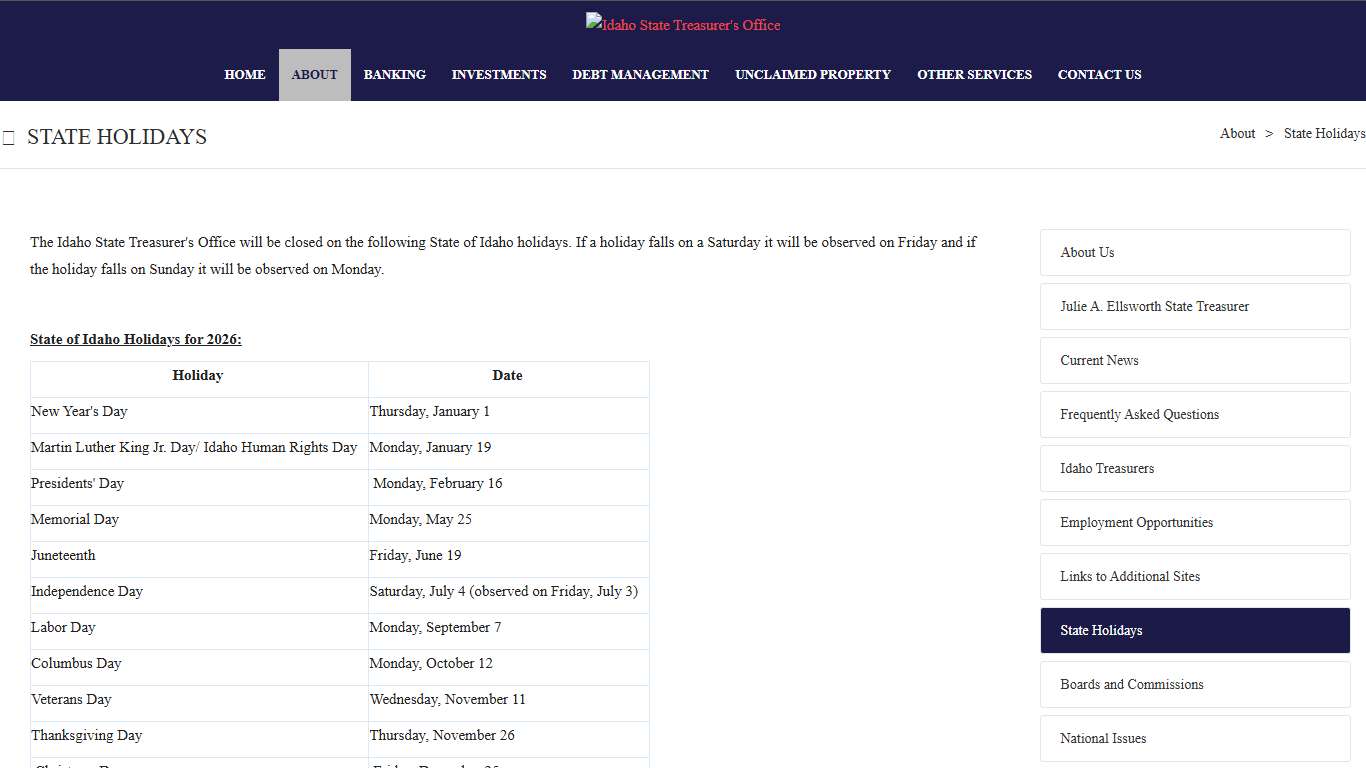Viewport: 1366px width, 768px height.
Task: Click the About breadcrumb link
Action: 1237,133
